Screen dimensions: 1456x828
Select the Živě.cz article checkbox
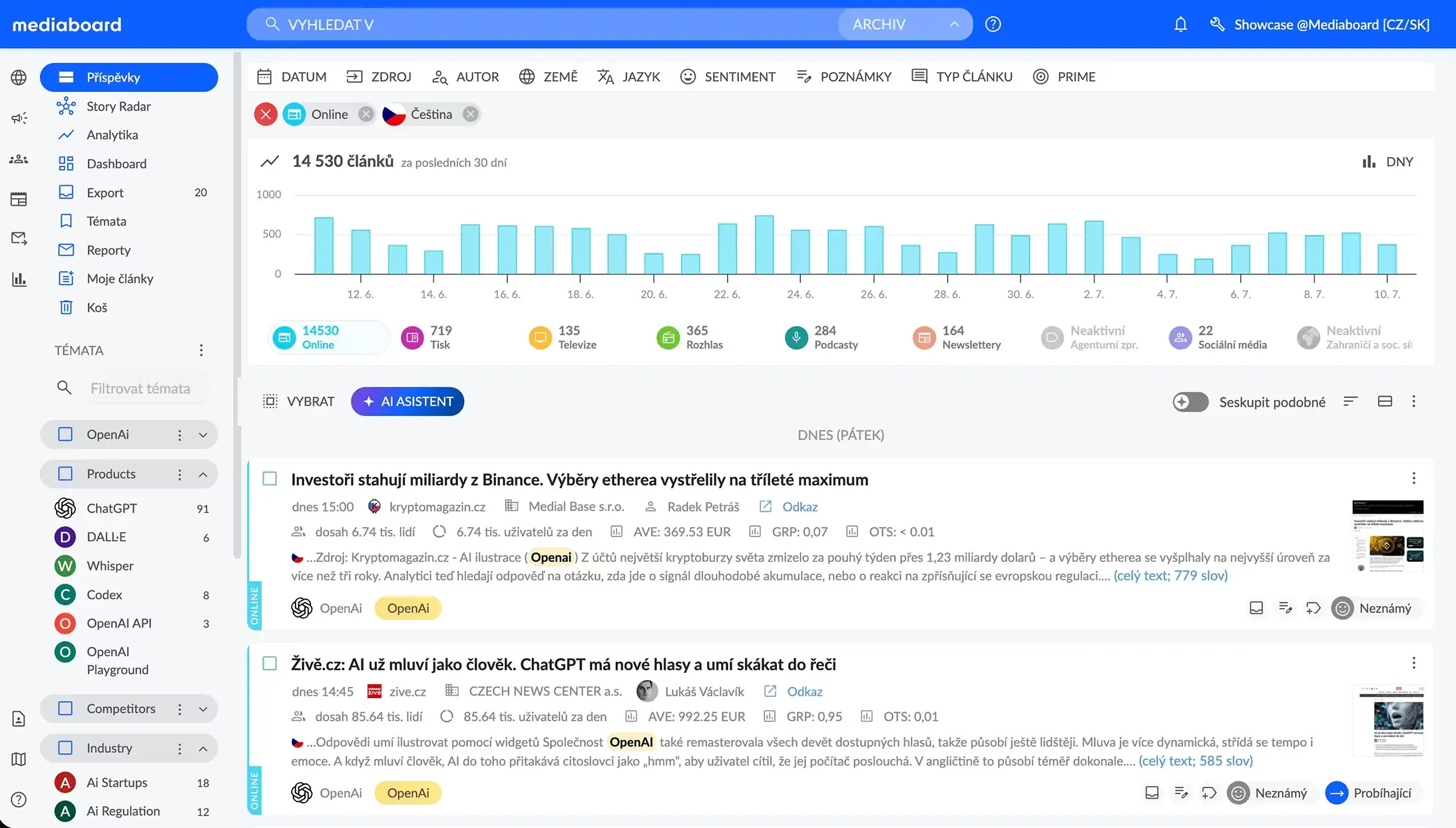pyautogui.click(x=270, y=664)
